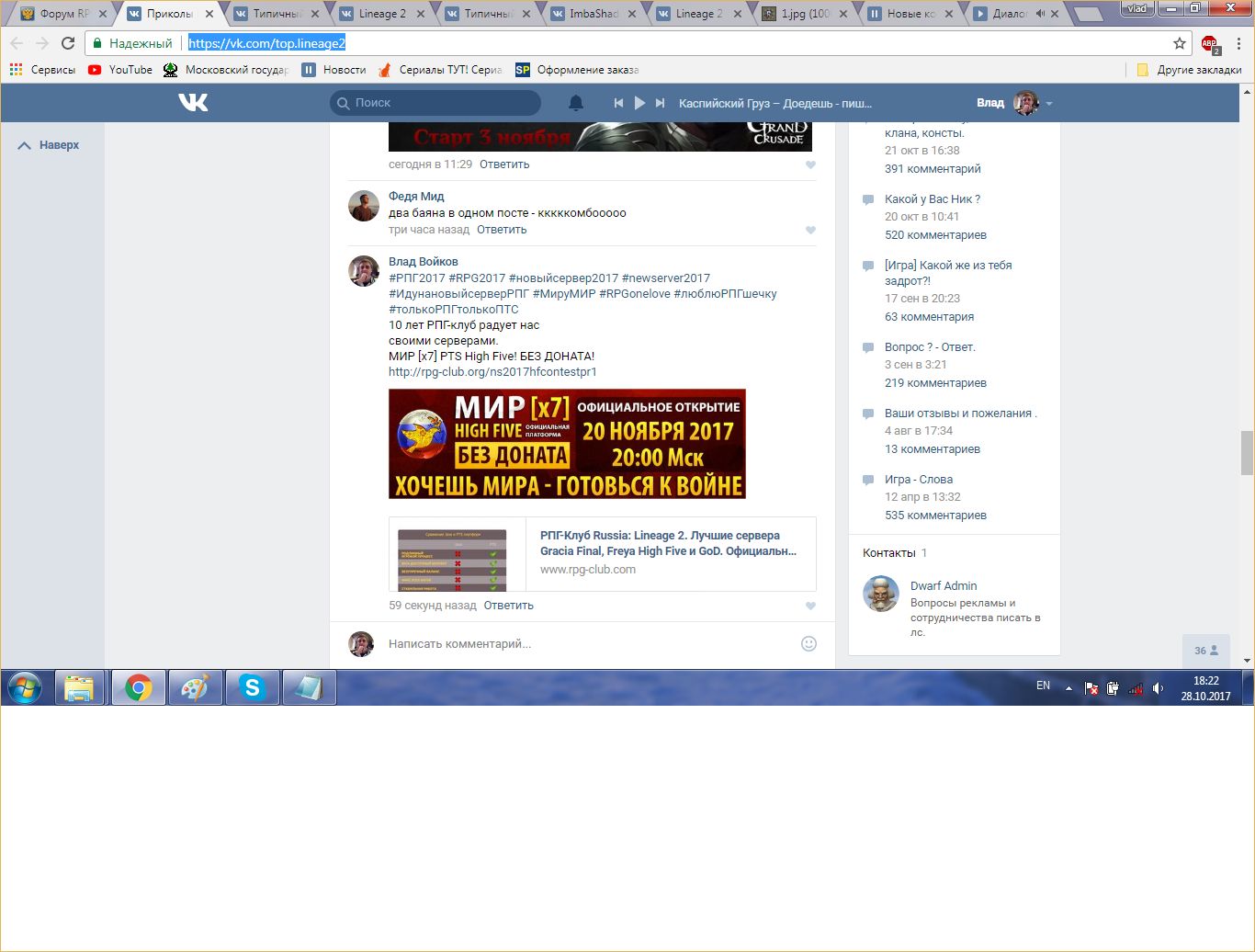The width and height of the screenshot is (1255, 952).
Task: Switch to Новые ко tab
Action: pyautogui.click(x=911, y=14)
